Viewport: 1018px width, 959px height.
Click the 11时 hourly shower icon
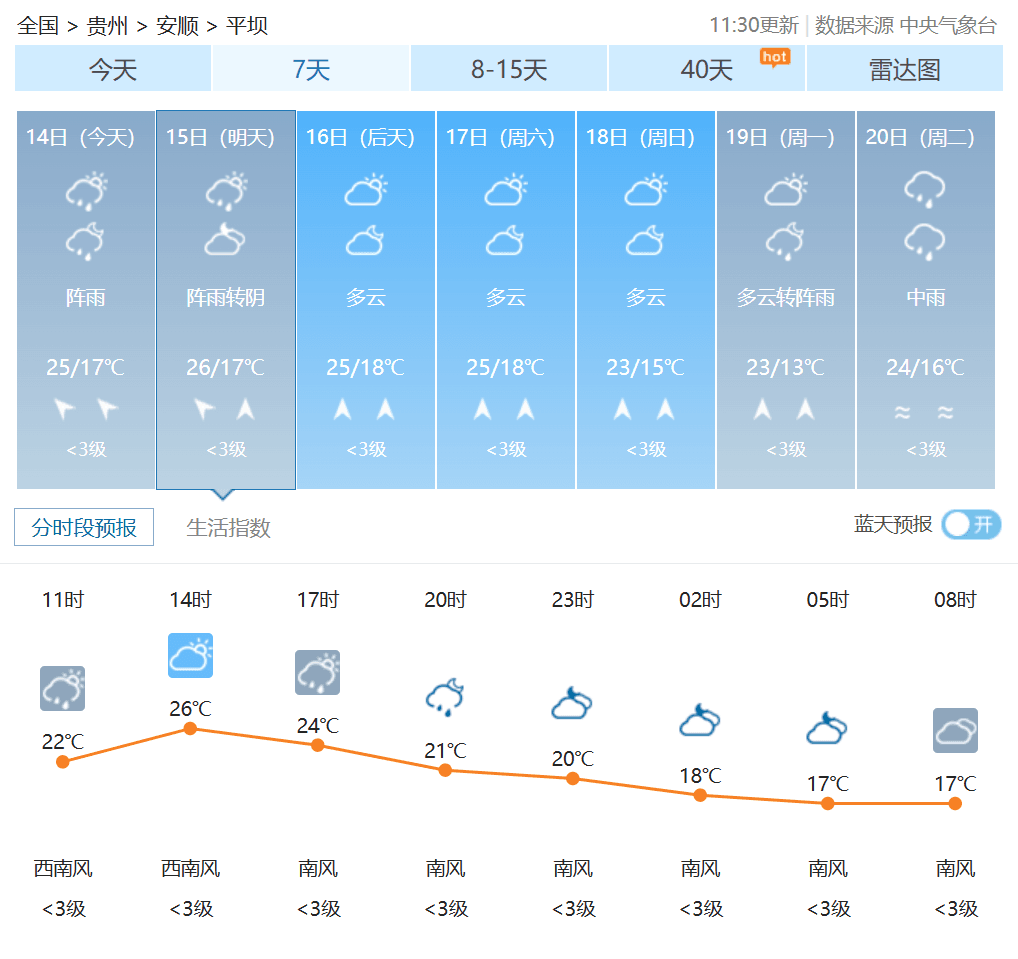(62, 688)
